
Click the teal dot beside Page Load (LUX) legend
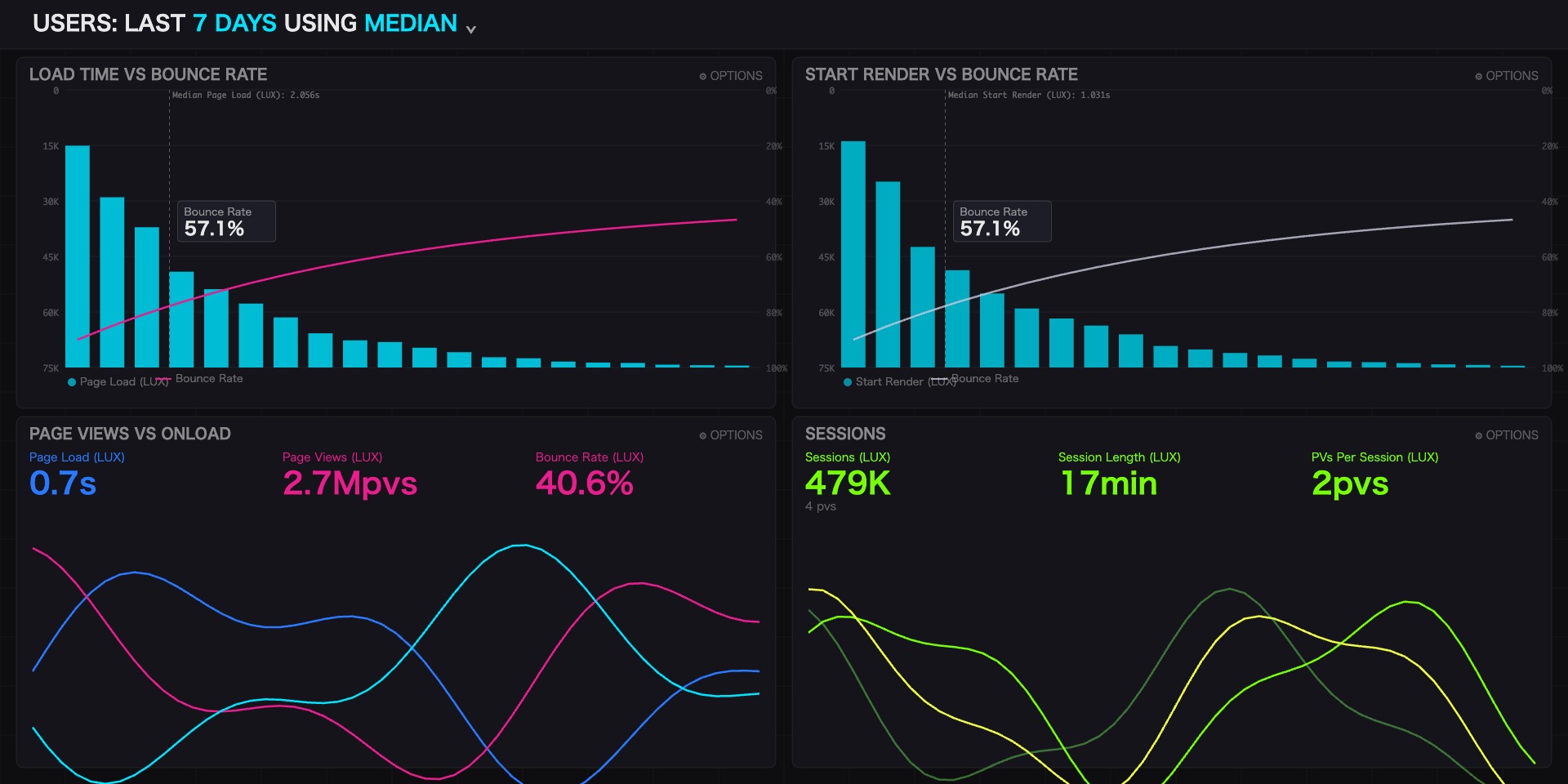[72, 382]
